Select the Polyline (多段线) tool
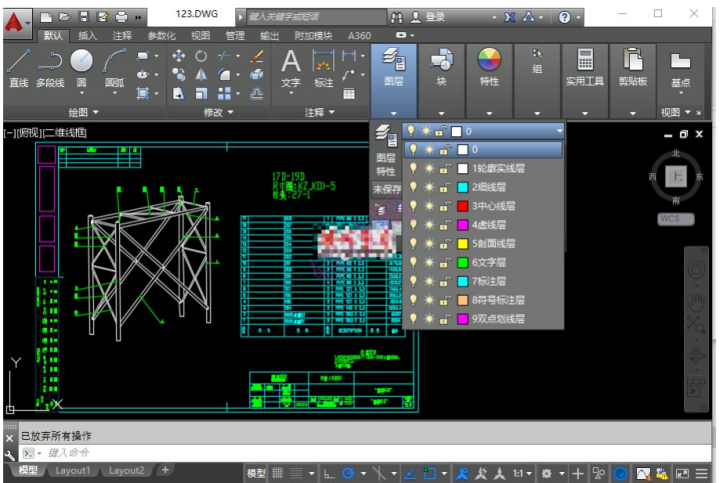Image resolution: width=720 pixels, height=483 pixels. (50, 68)
